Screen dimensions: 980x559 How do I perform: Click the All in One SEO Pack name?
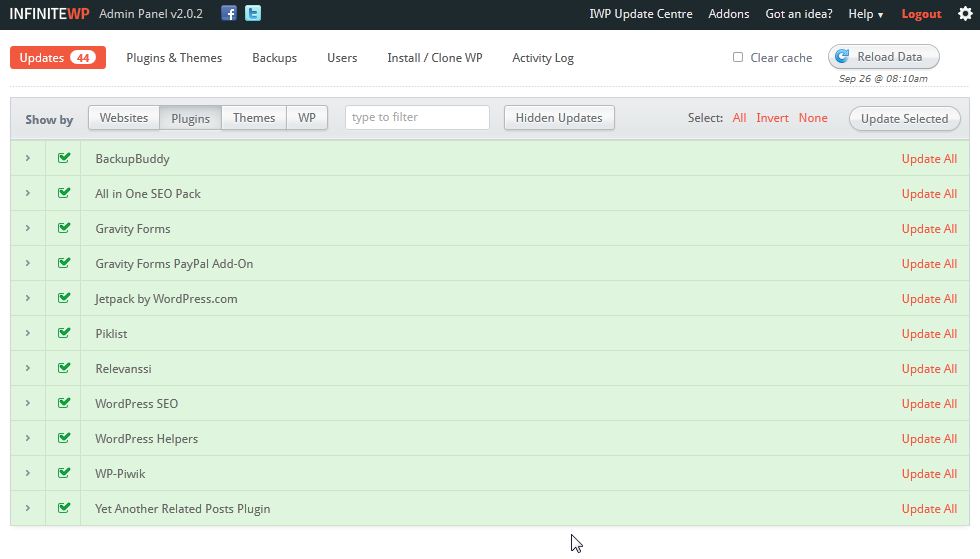pos(148,194)
